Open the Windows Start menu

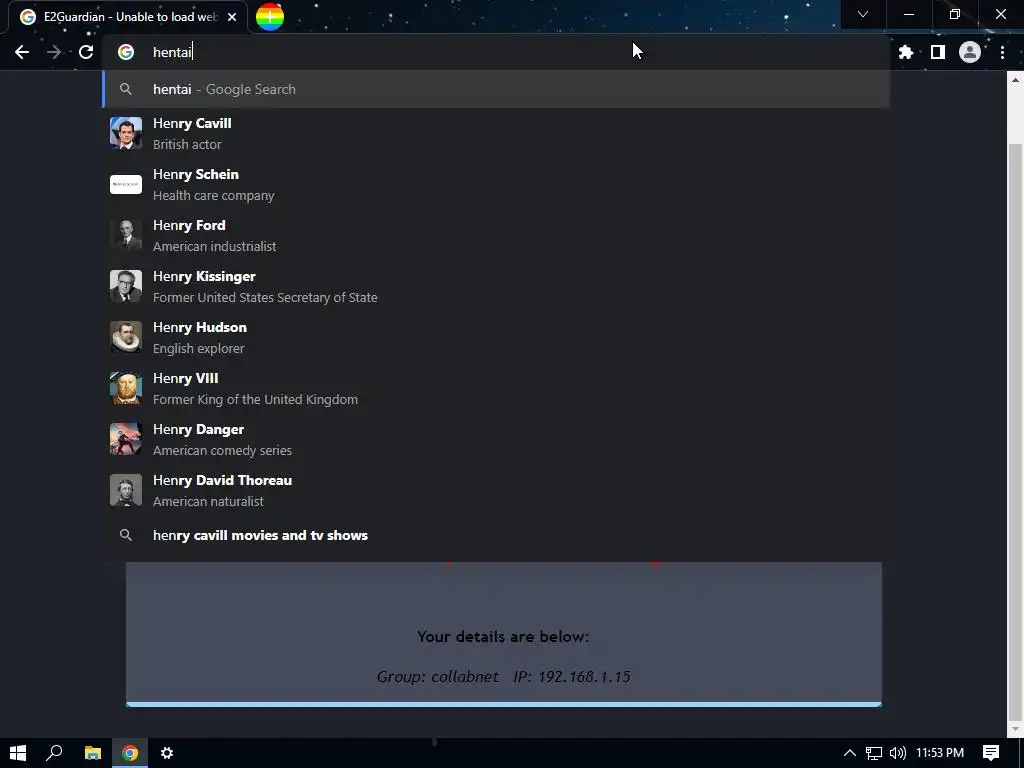[18, 753]
